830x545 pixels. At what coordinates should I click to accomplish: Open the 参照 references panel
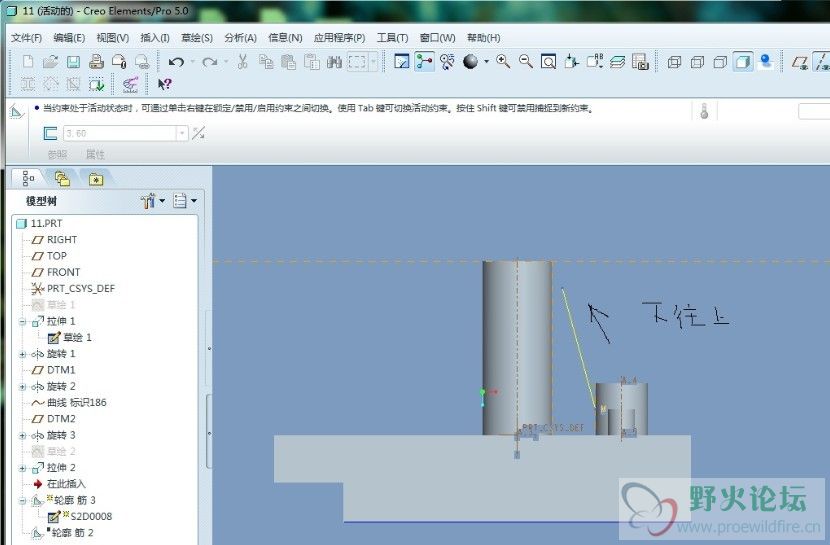tap(57, 155)
